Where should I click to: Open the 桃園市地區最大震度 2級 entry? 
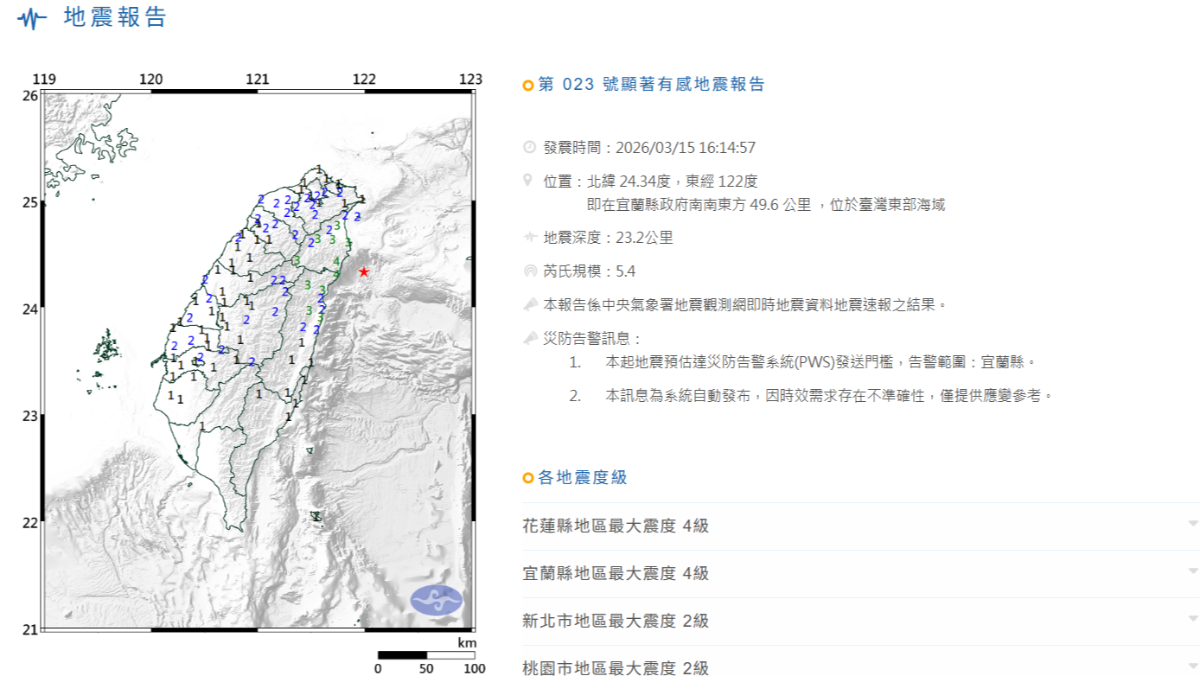pyautogui.click(x=616, y=667)
